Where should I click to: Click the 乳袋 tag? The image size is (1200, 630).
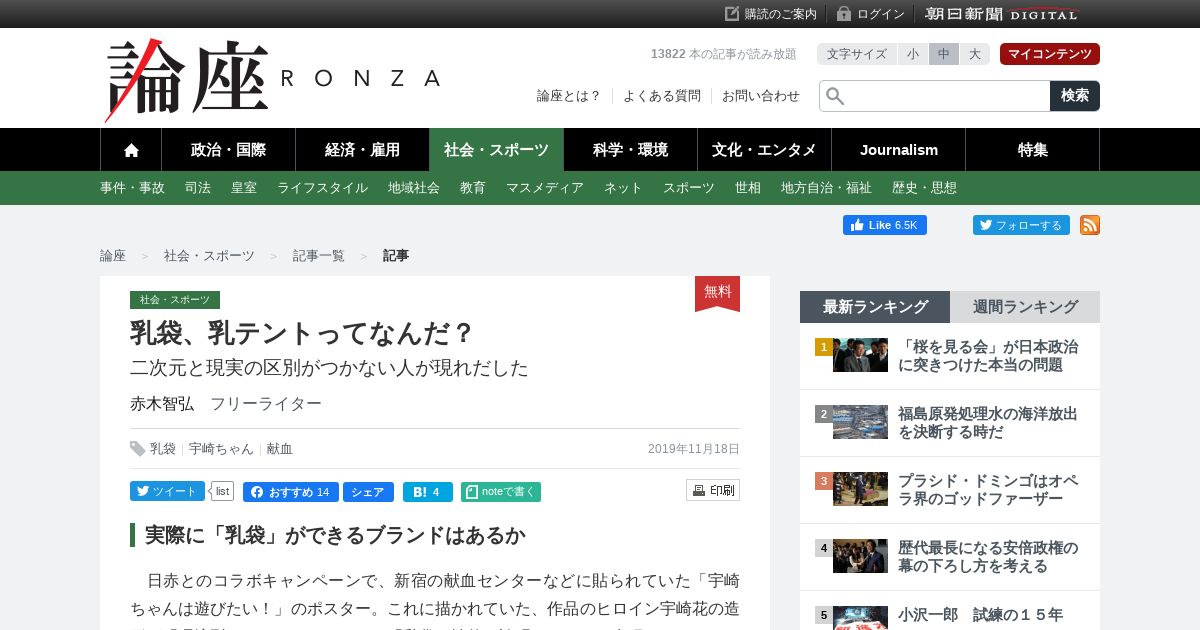163,449
